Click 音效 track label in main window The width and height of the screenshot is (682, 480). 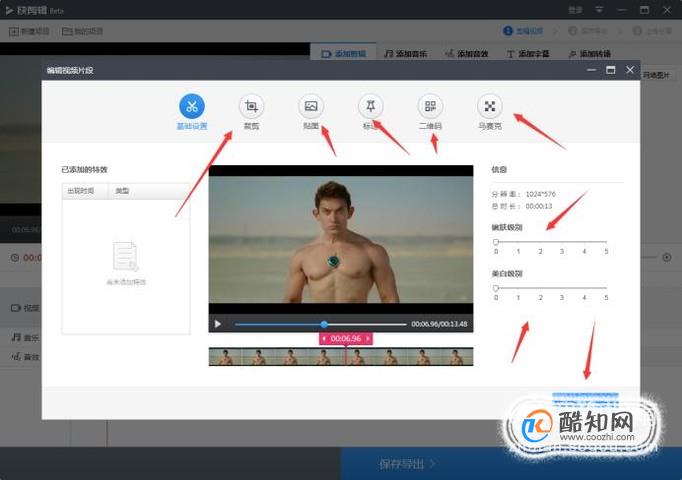[25, 357]
